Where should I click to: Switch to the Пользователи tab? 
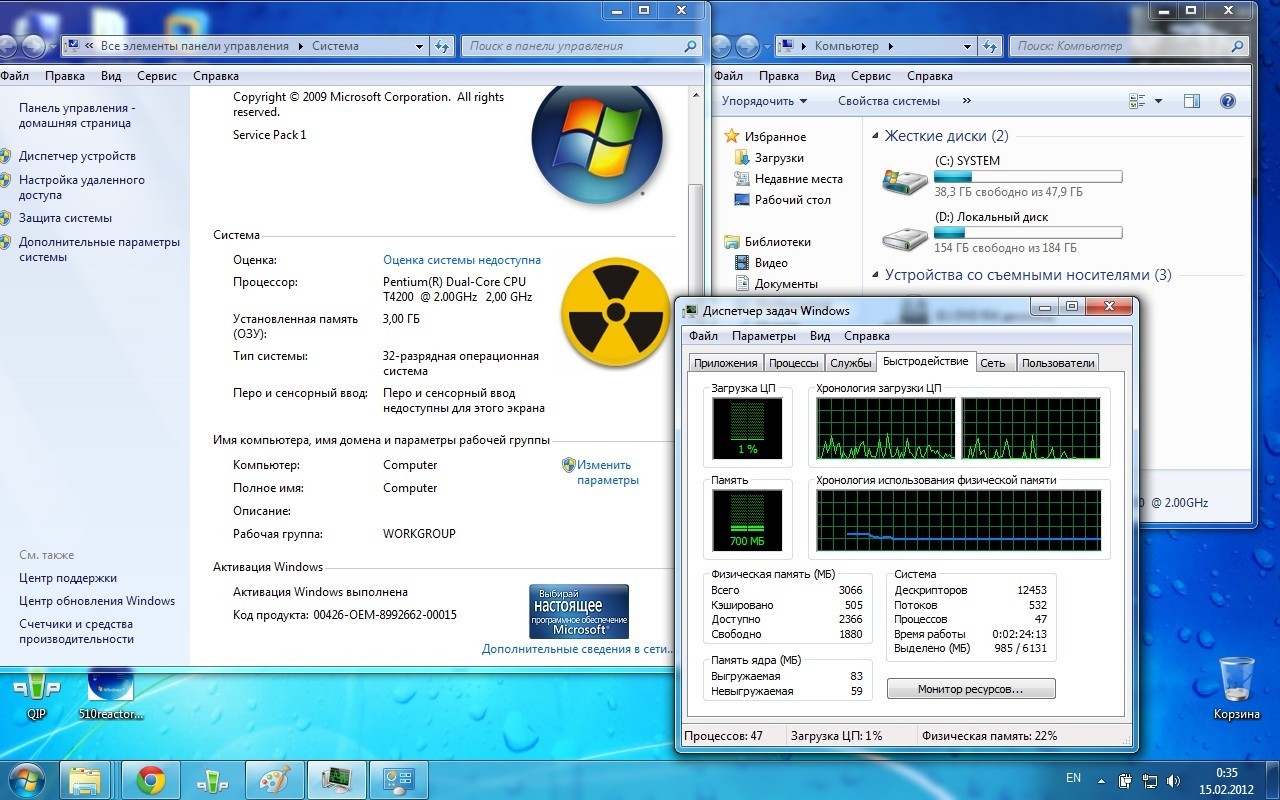(x=1058, y=363)
